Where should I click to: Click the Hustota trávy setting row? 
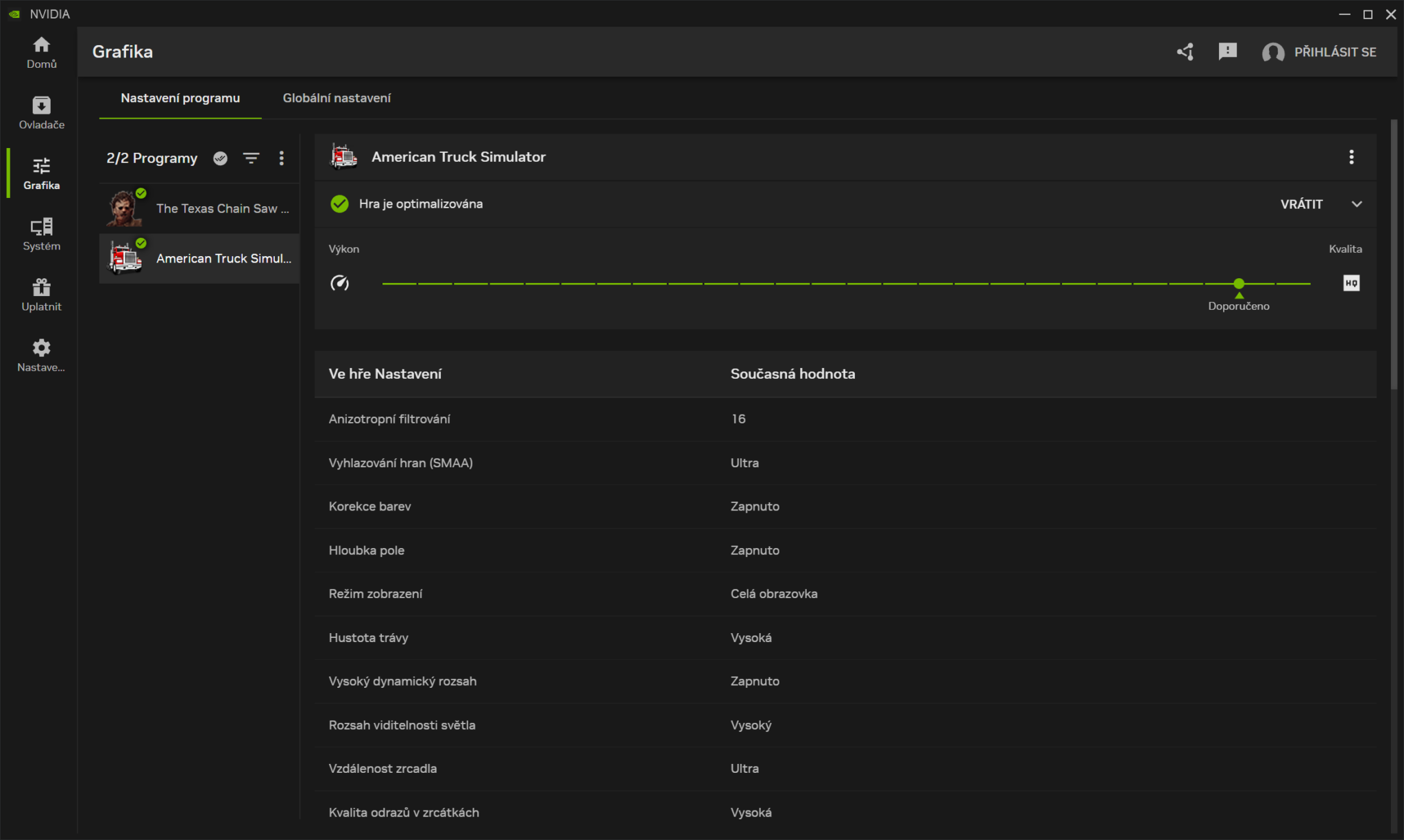[x=845, y=638]
